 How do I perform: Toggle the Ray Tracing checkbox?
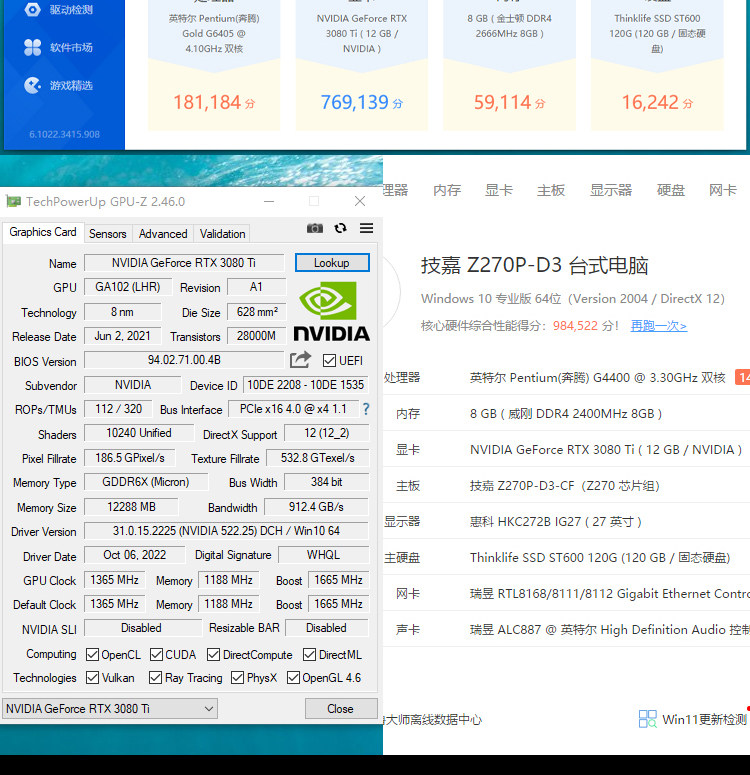(155, 677)
